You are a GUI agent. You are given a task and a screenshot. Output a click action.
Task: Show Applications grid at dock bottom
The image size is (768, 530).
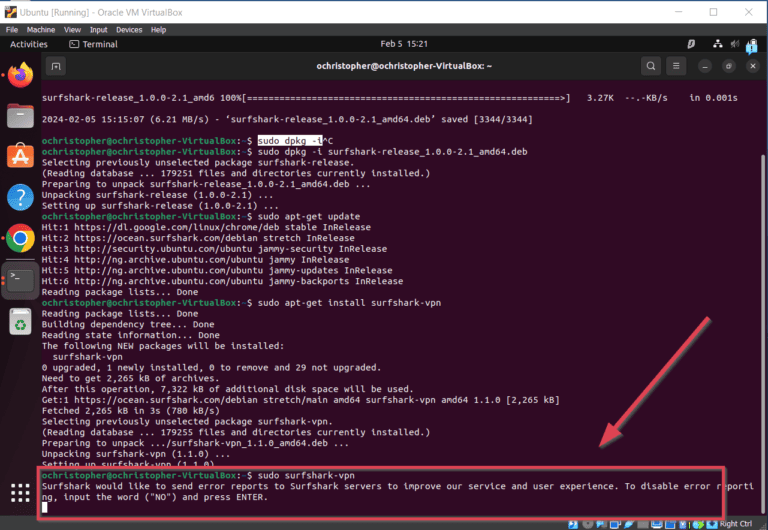[x=20, y=492]
